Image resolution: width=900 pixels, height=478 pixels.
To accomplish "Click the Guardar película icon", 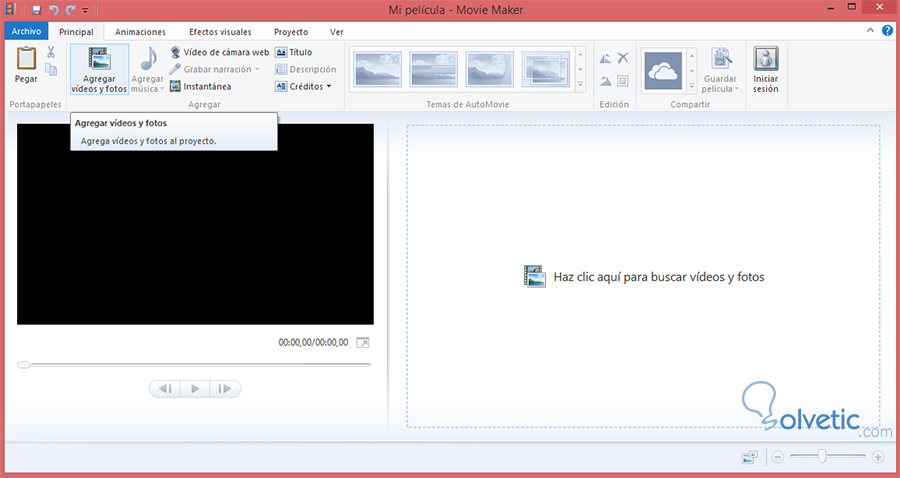I will pyautogui.click(x=720, y=59).
